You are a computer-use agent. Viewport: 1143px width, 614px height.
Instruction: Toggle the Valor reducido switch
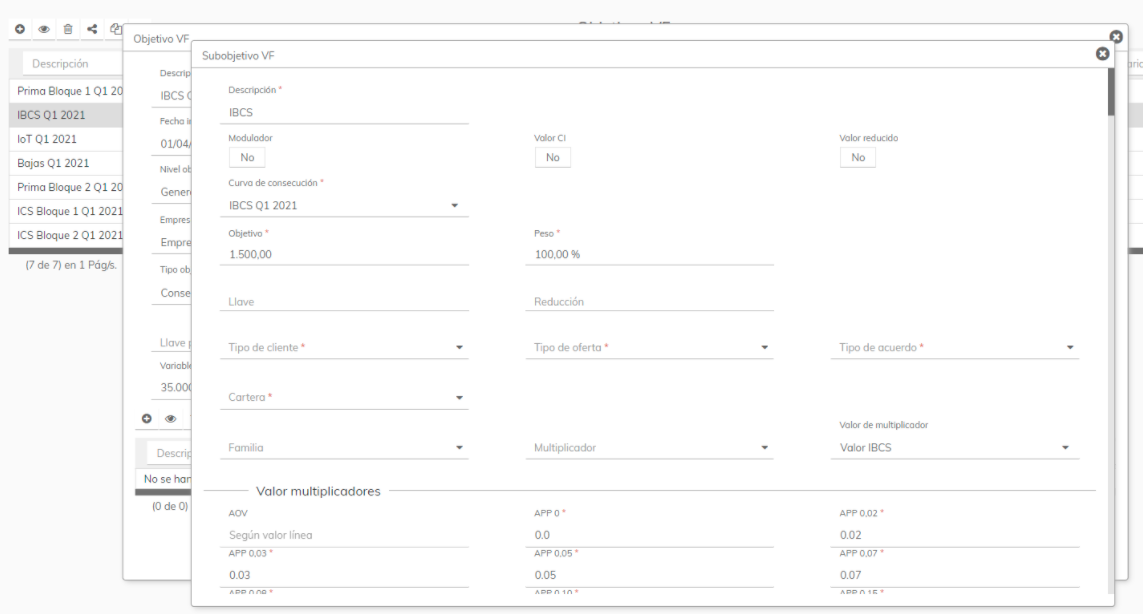coord(857,157)
